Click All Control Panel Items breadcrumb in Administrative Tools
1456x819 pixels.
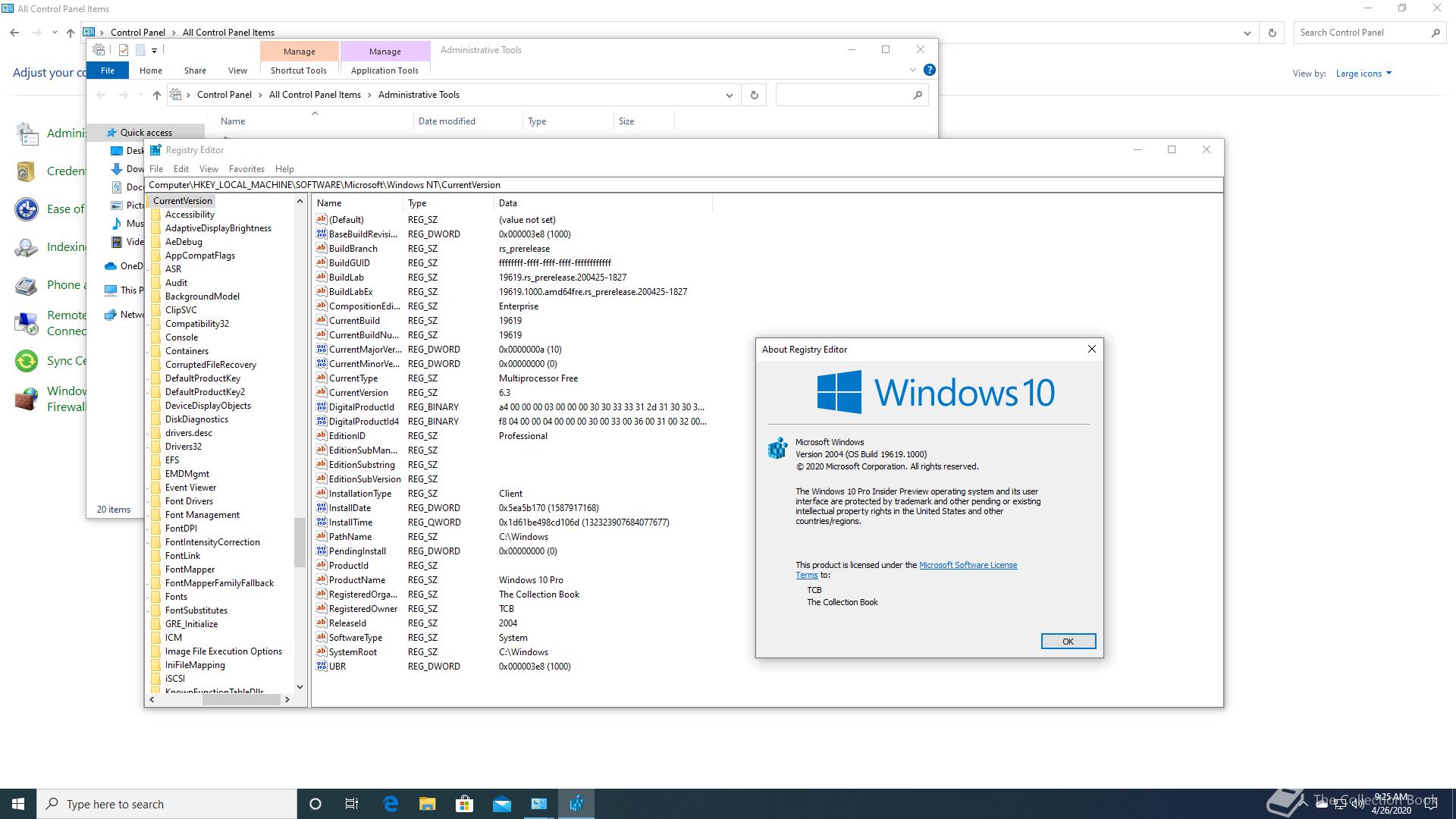315,95
